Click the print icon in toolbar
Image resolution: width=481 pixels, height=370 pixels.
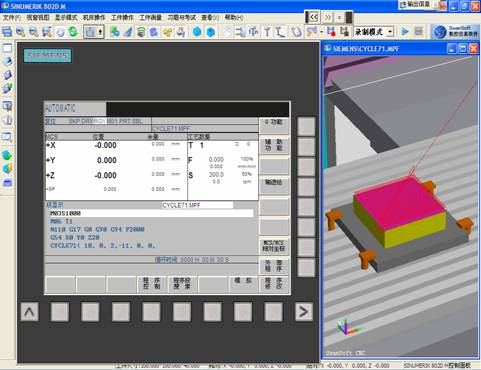[x=180, y=32]
